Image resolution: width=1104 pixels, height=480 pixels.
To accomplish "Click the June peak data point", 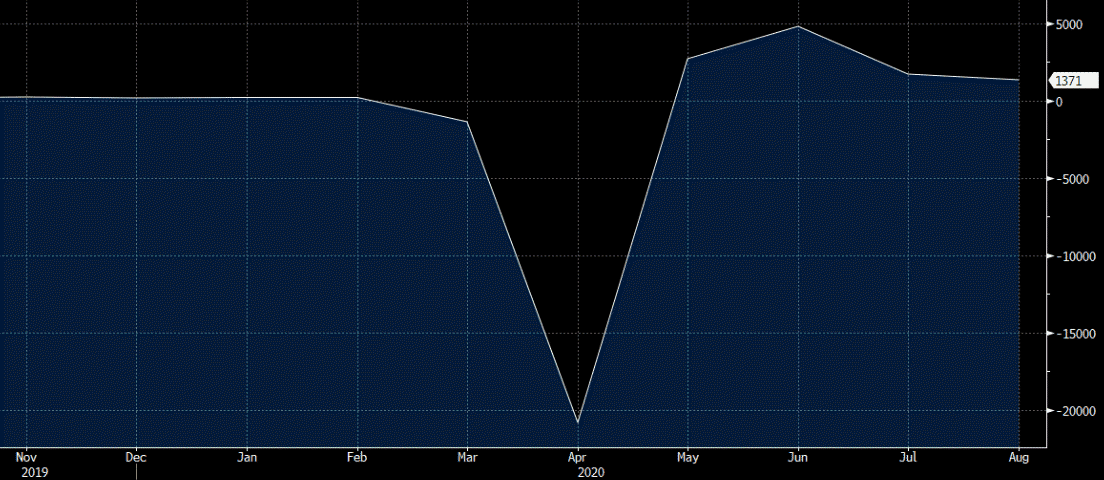I will coord(798,26).
